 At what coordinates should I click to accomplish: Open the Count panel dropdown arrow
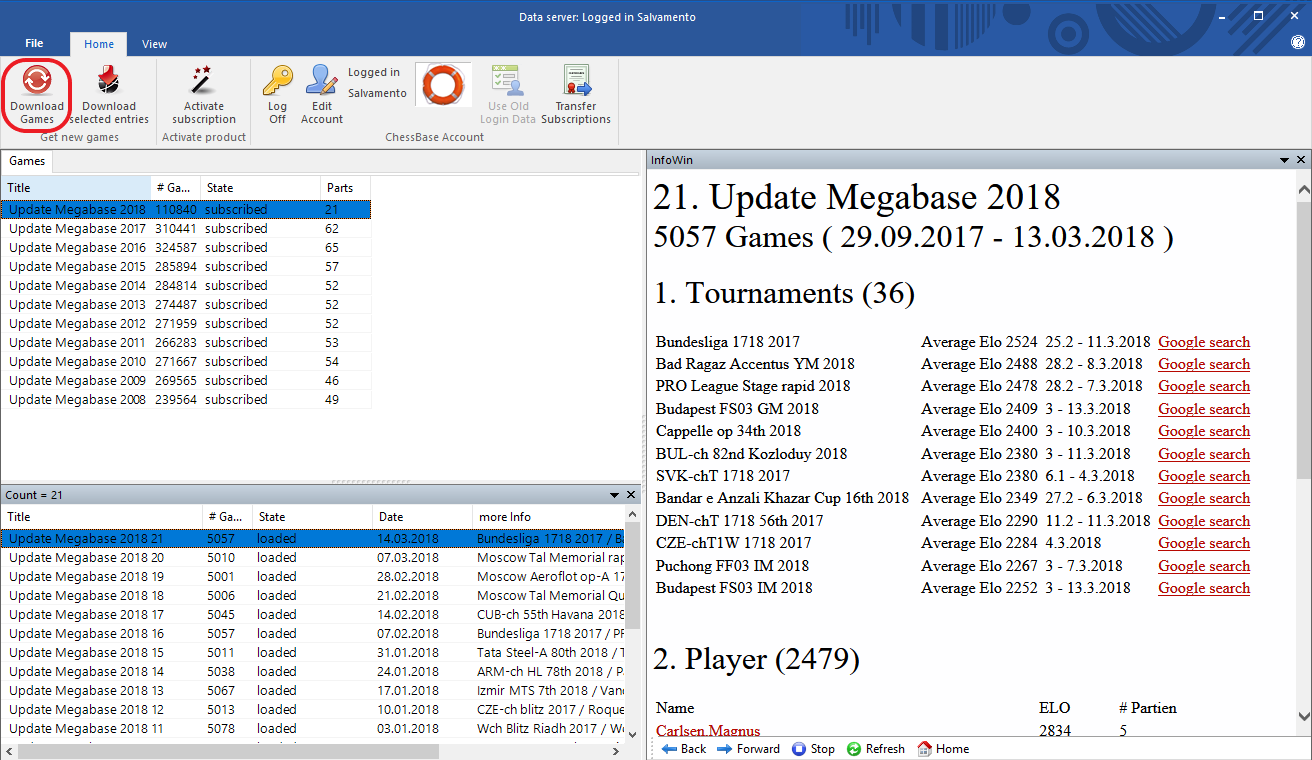click(614, 495)
